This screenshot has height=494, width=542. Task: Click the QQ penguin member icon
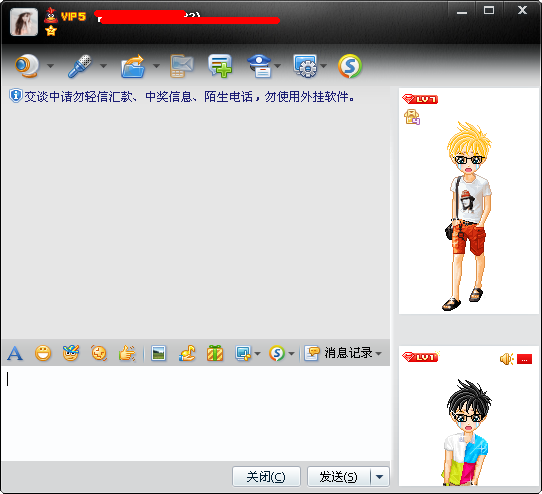point(51,15)
